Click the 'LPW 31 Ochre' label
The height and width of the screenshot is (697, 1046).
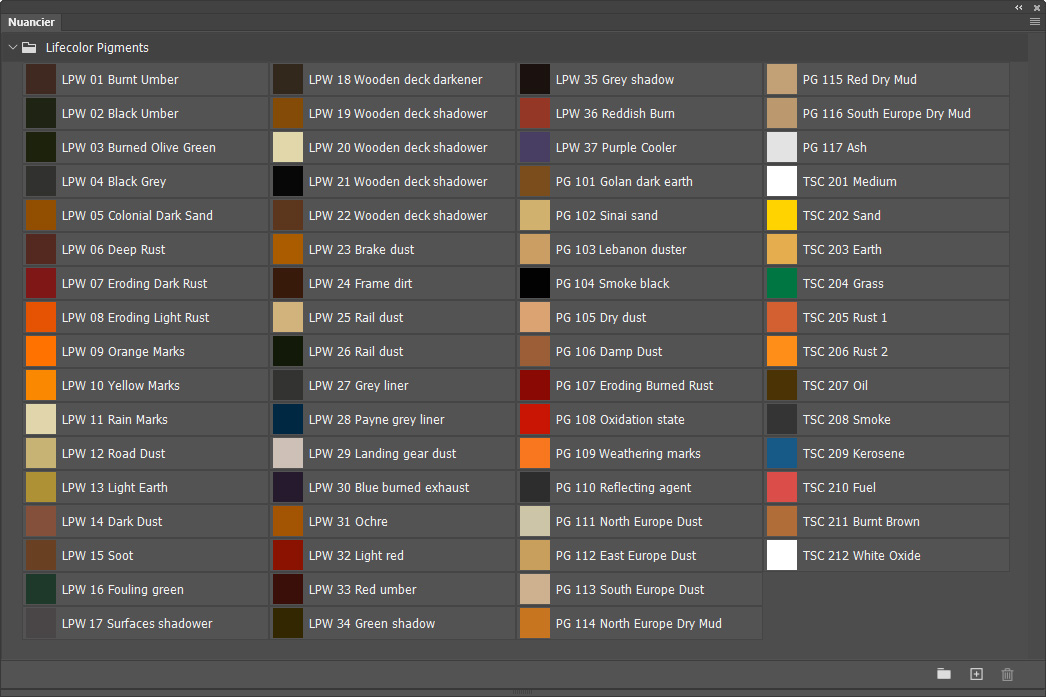348,522
